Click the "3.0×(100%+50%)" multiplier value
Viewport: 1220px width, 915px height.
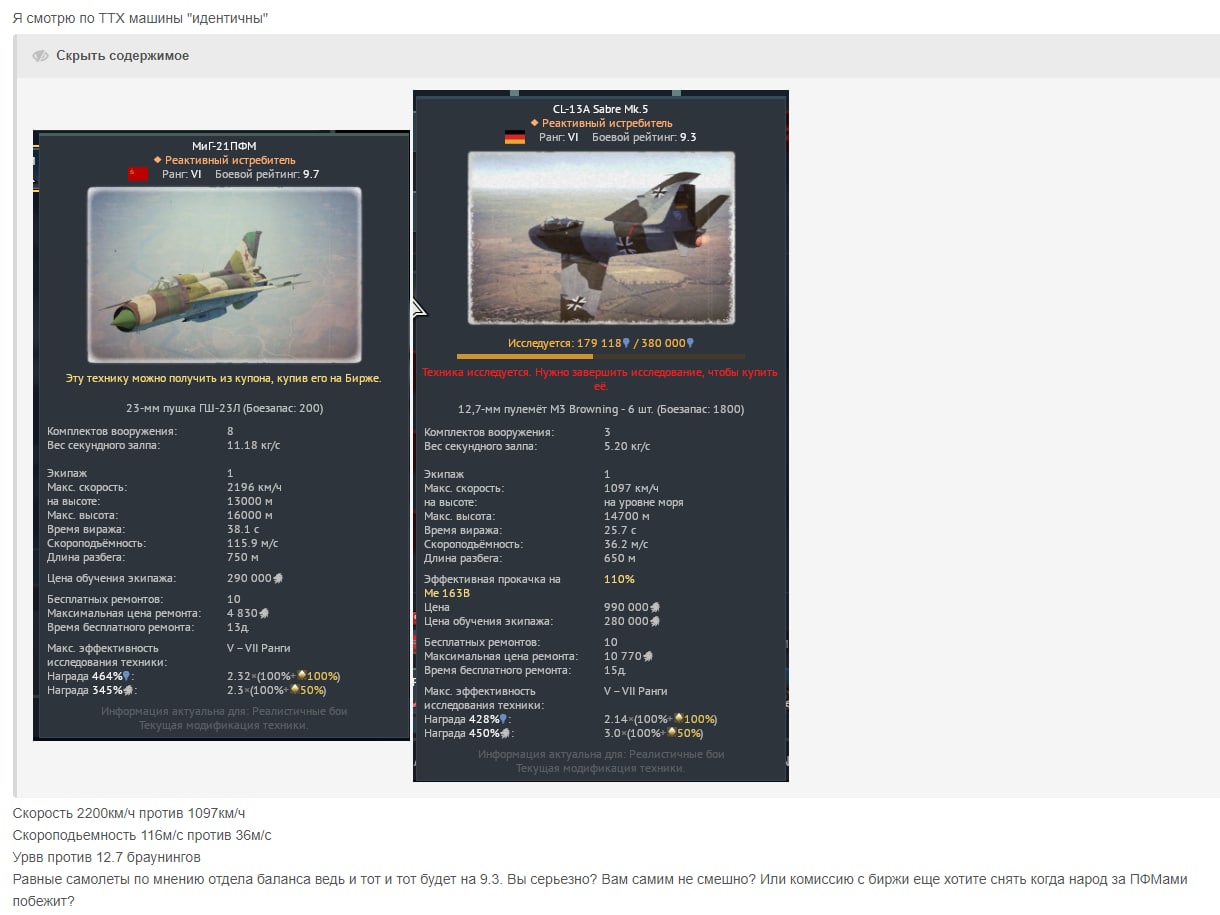tap(653, 733)
